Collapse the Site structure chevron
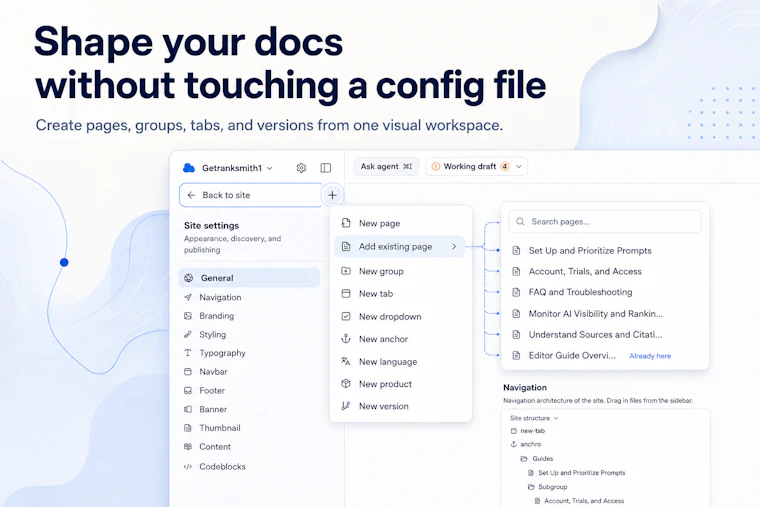Image resolution: width=760 pixels, height=507 pixels. coord(556,418)
